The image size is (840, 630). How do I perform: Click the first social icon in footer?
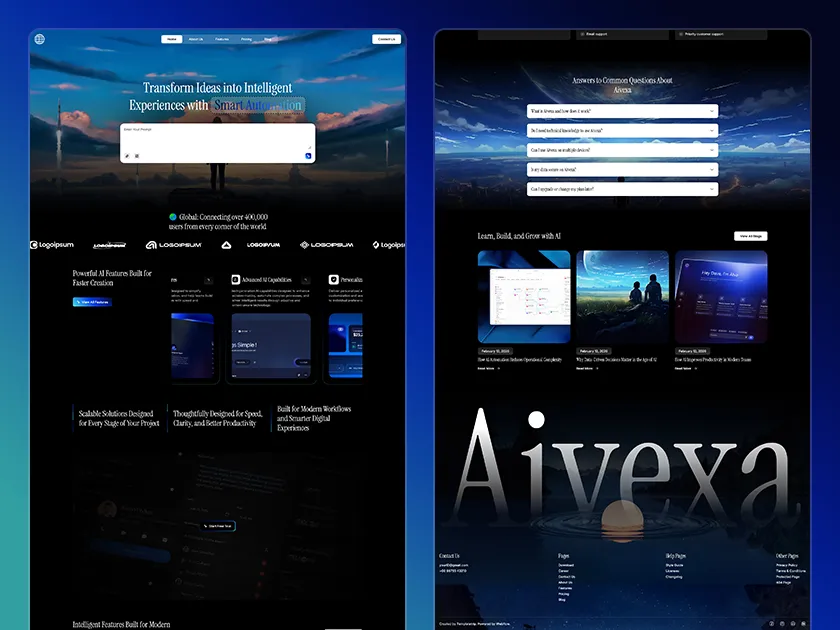pos(772,624)
